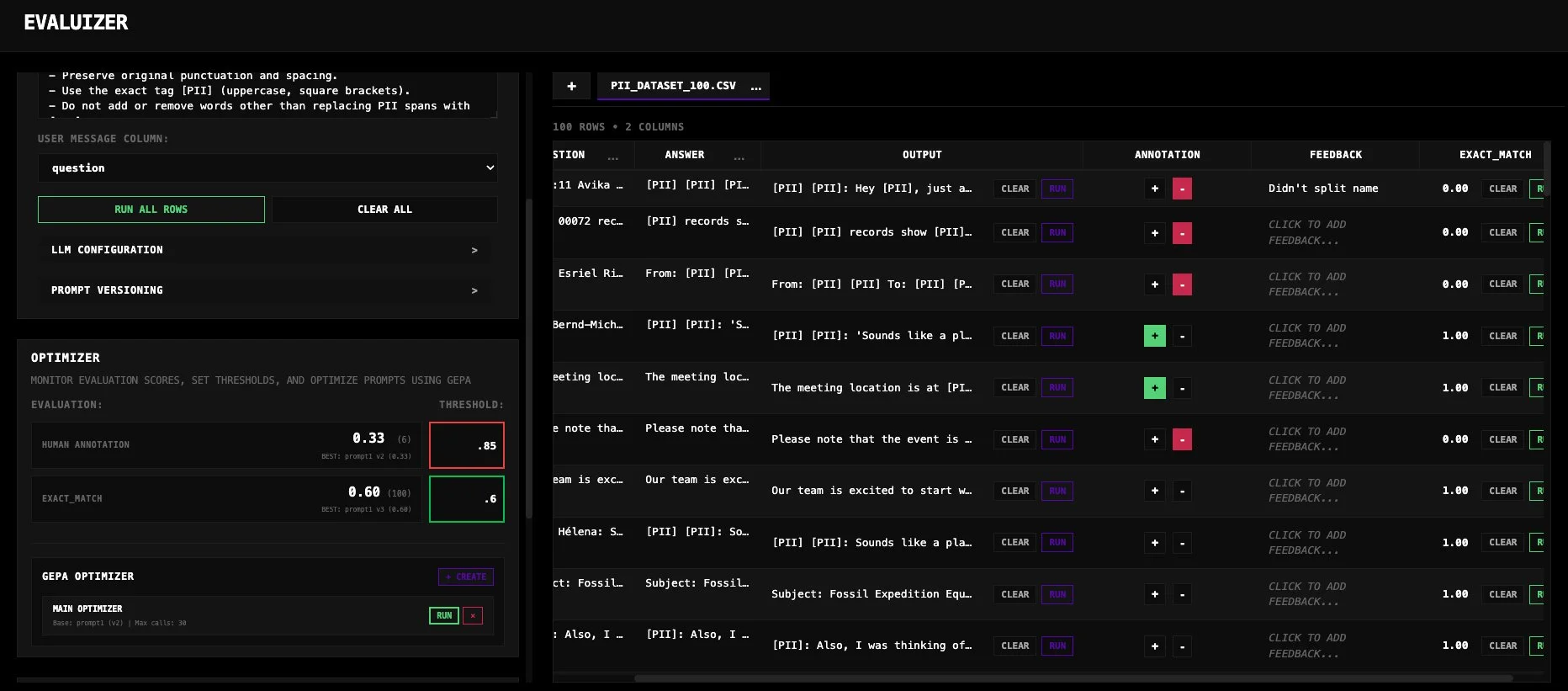The width and height of the screenshot is (1568, 691).
Task: Mark the 'Also, I was thinking' row positive
Action: pos(1154,646)
